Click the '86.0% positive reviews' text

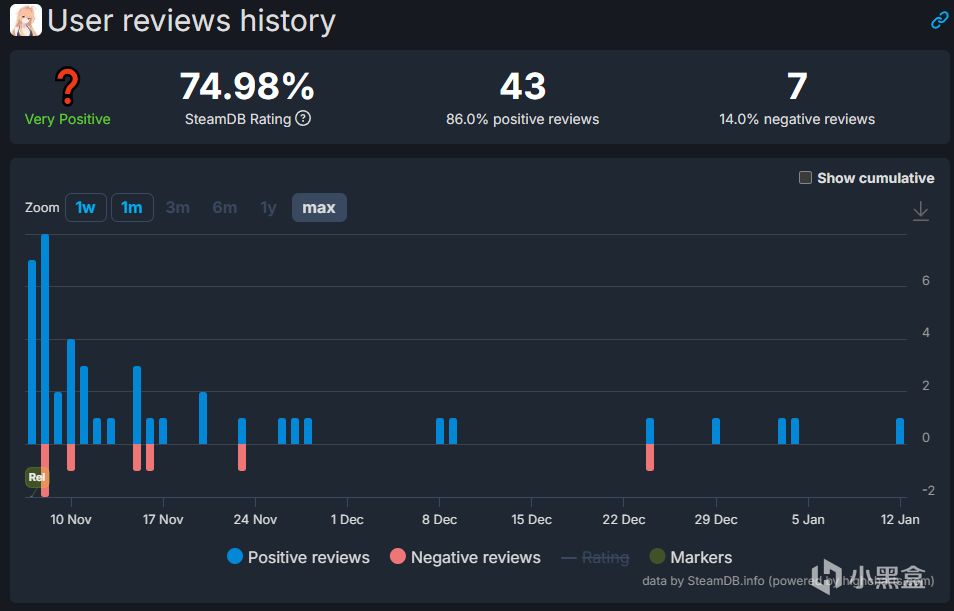click(x=523, y=119)
